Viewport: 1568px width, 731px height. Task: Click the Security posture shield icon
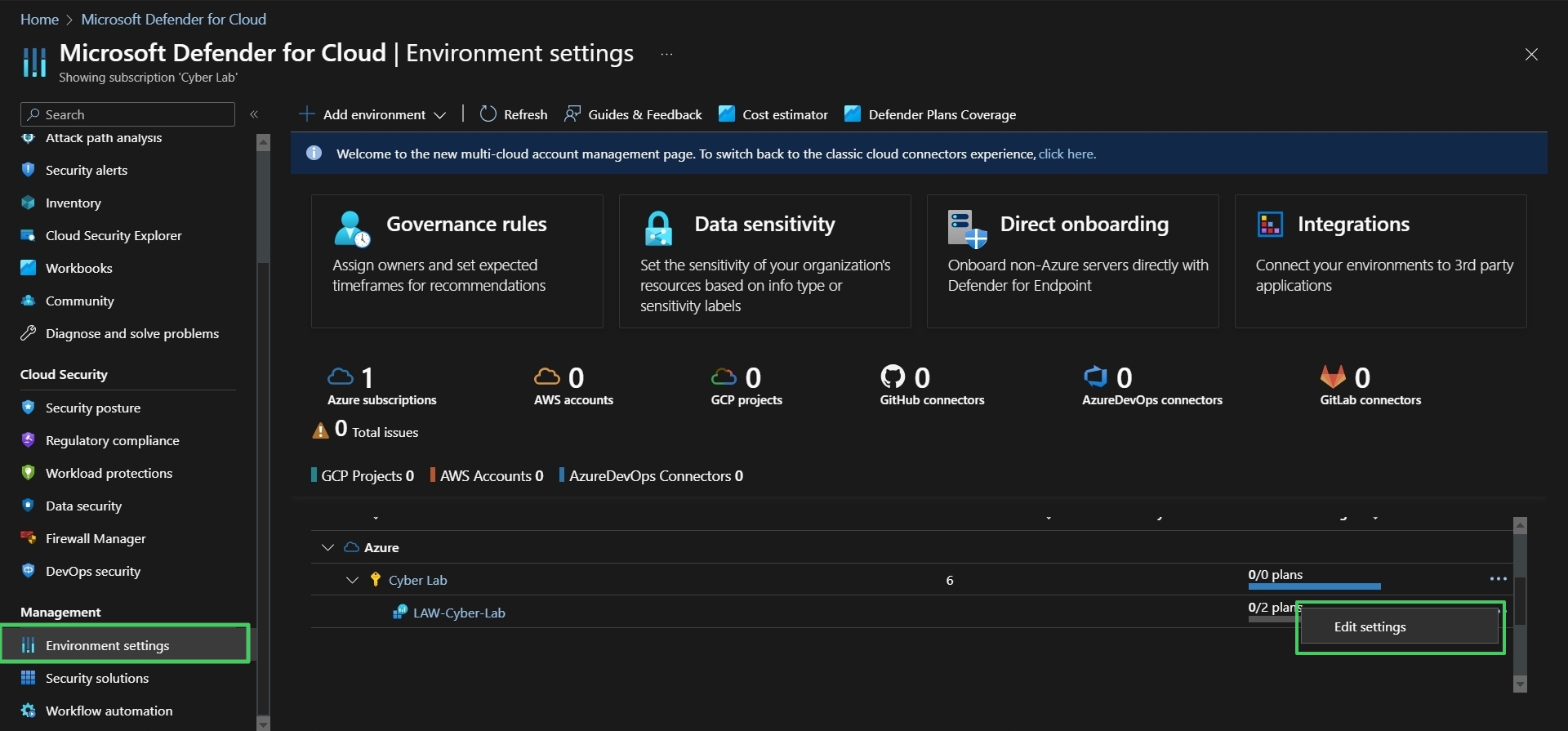pyautogui.click(x=29, y=408)
